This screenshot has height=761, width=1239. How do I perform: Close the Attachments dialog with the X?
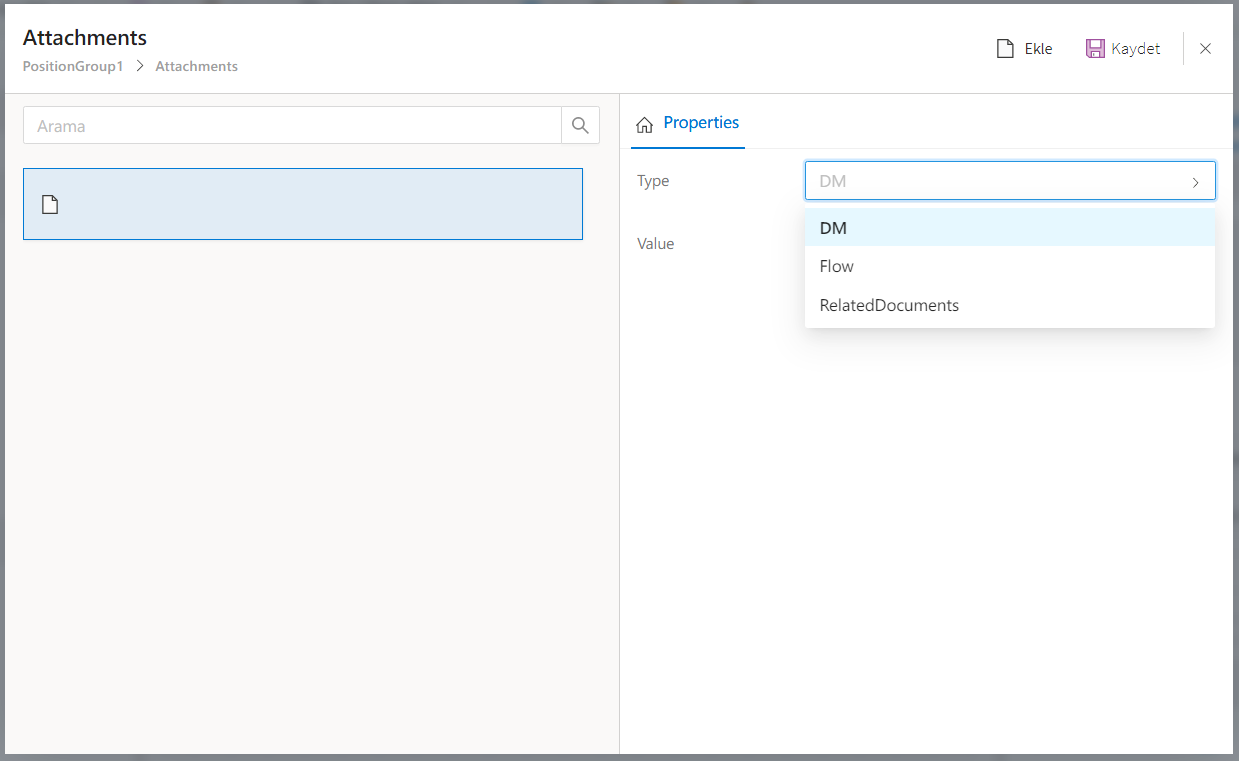(1205, 48)
